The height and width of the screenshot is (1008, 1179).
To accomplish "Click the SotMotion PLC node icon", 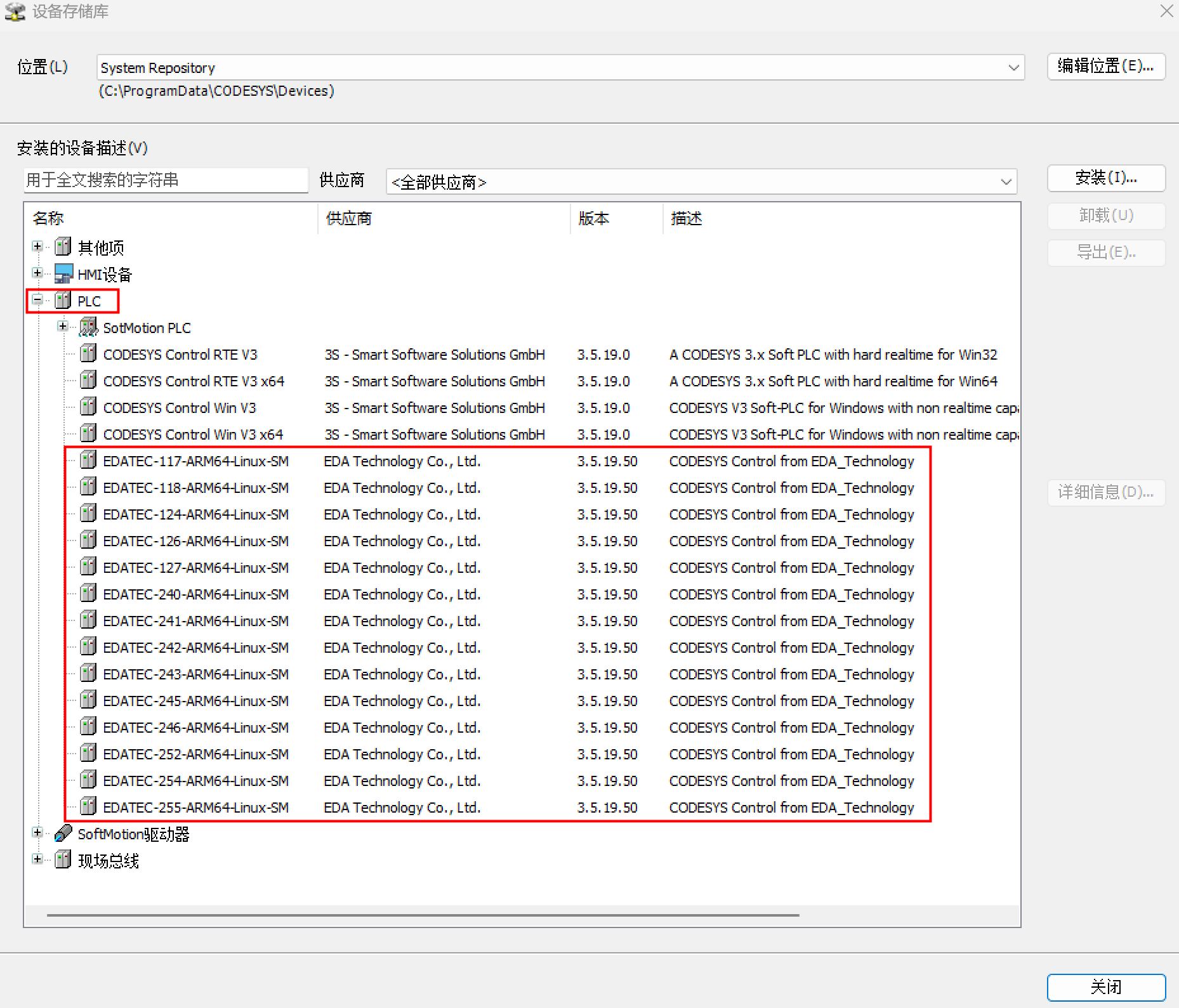I will (88, 327).
